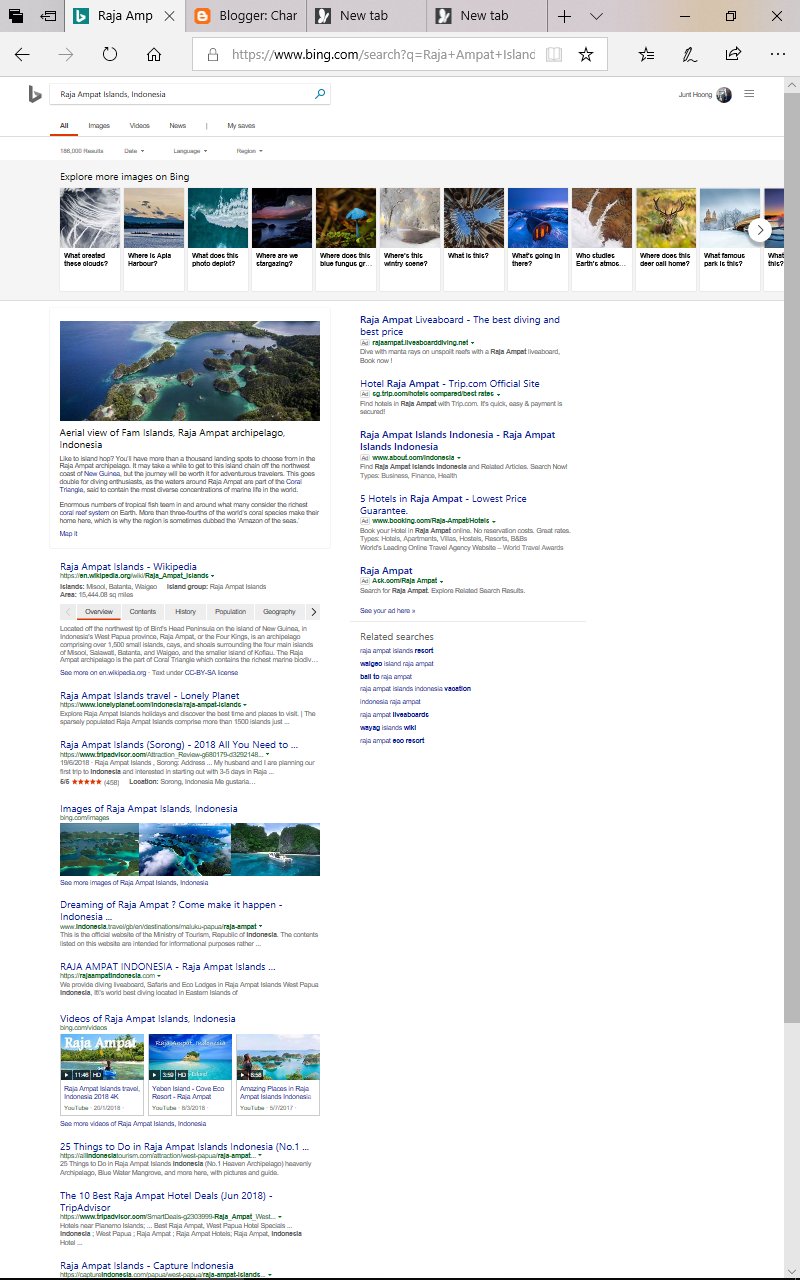
Task: Open Raja Ampat Liveaboard ad link
Action: click(460, 326)
